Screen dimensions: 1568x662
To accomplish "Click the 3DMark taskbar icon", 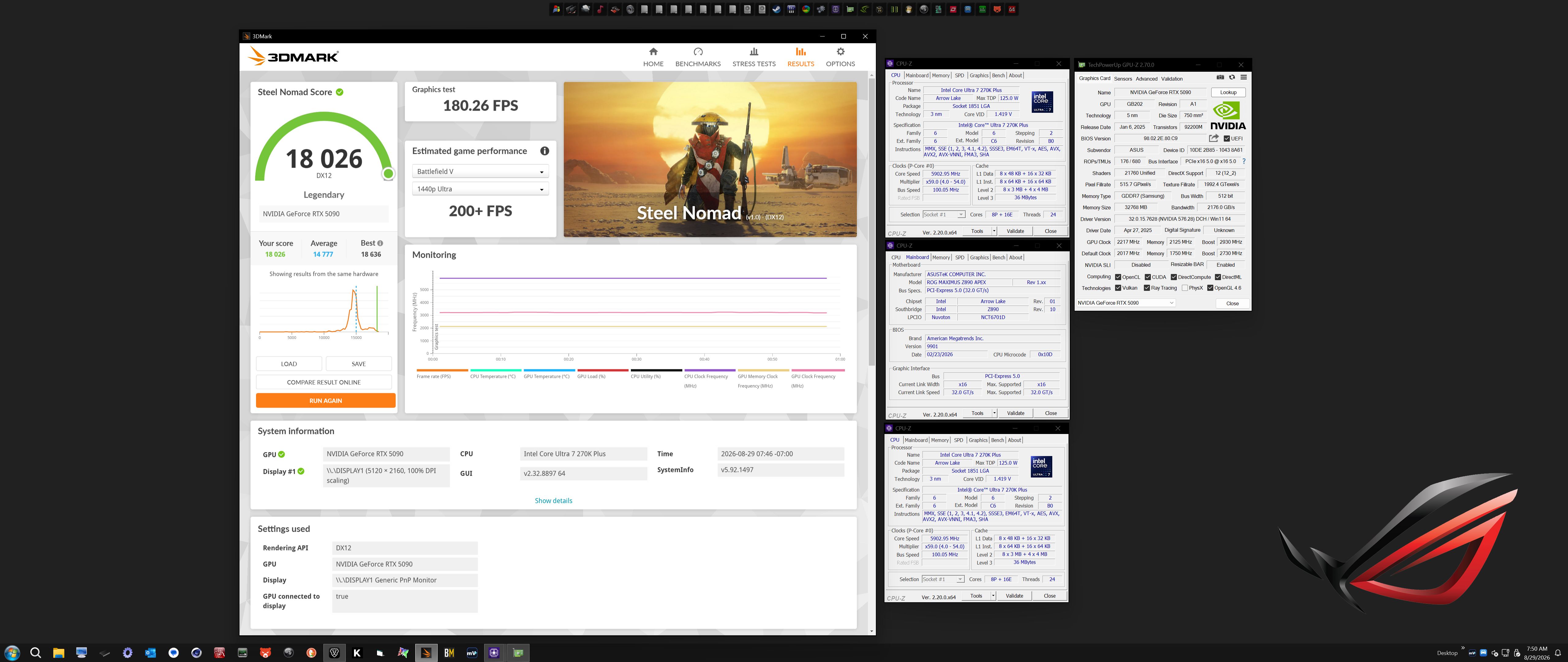I will (x=426, y=653).
